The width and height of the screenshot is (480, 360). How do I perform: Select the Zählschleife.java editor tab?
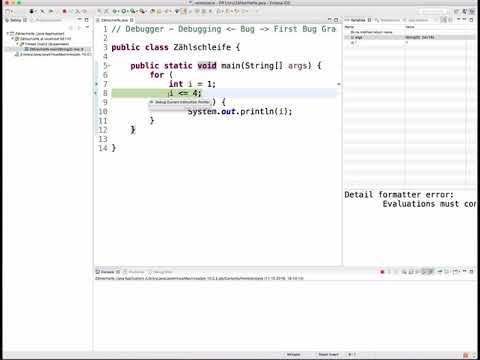(115, 20)
